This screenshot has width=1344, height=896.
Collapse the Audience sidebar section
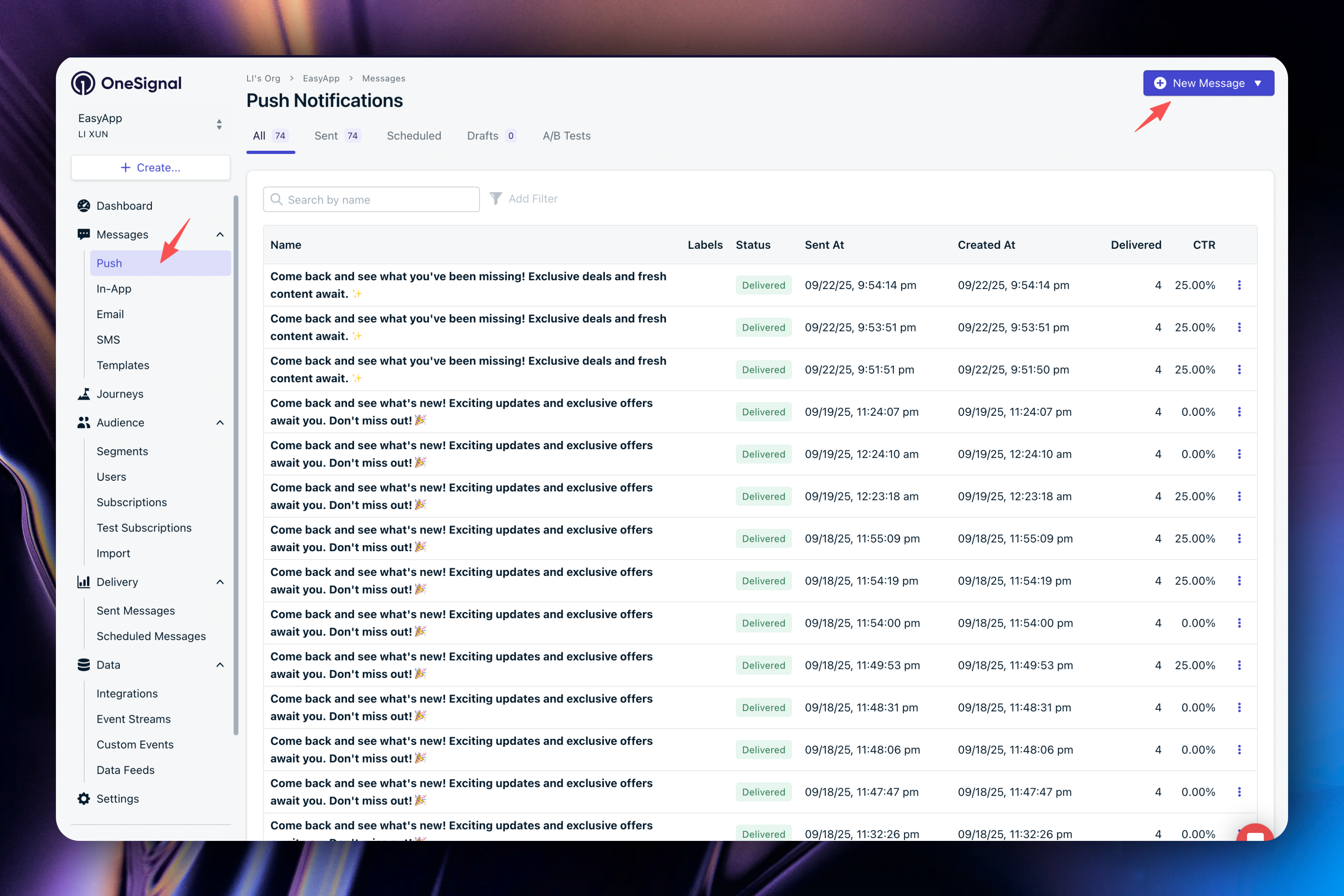pos(220,423)
